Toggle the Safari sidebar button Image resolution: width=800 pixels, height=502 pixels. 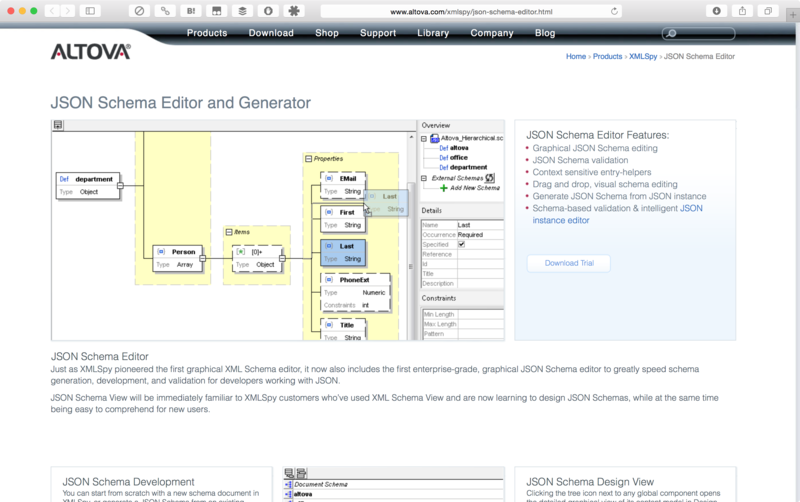tap(90, 11)
